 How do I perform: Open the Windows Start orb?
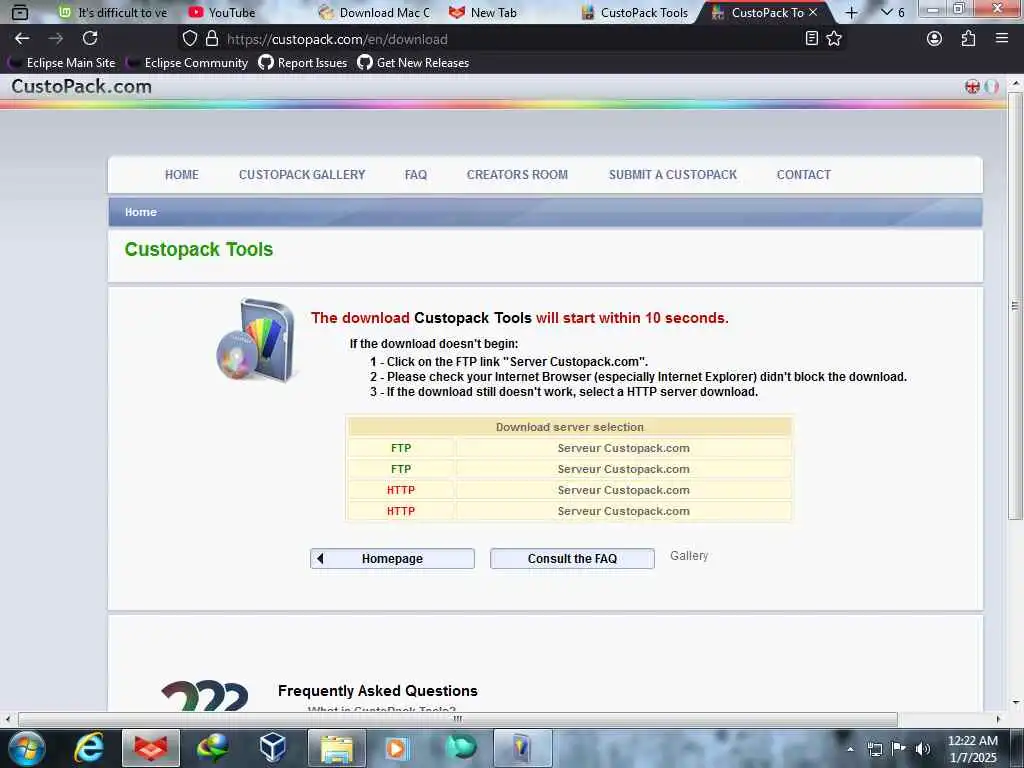[27, 748]
